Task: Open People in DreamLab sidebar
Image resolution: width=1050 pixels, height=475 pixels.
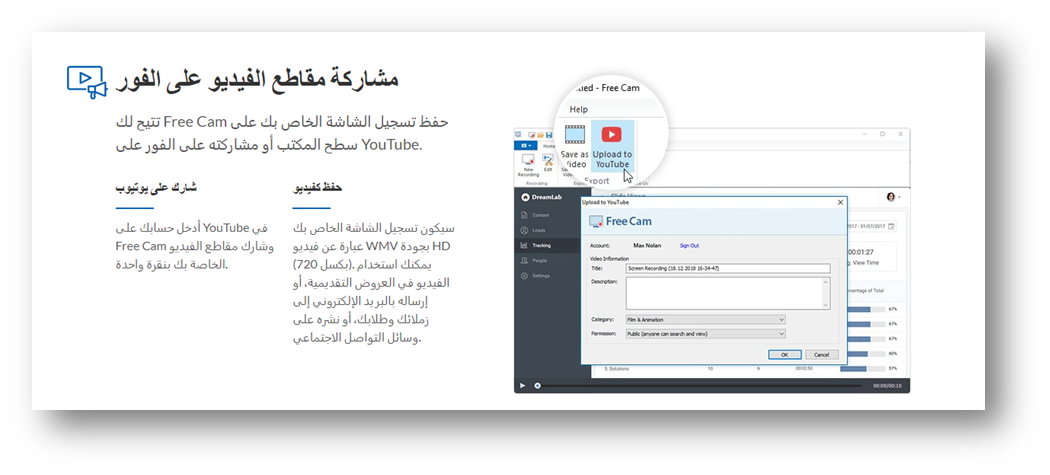Action: point(534,261)
